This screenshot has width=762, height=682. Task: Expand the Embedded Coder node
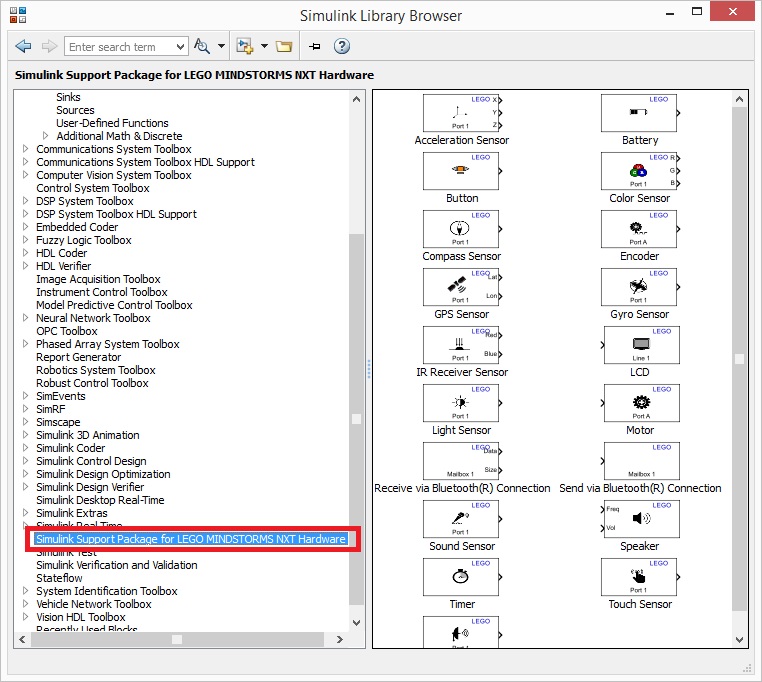tap(25, 227)
